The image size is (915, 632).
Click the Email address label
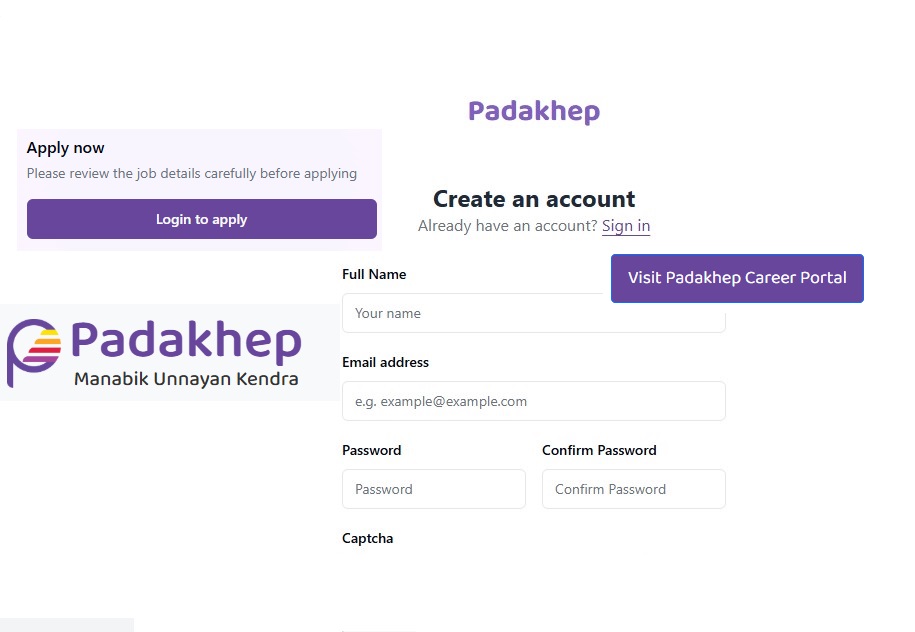pos(385,362)
